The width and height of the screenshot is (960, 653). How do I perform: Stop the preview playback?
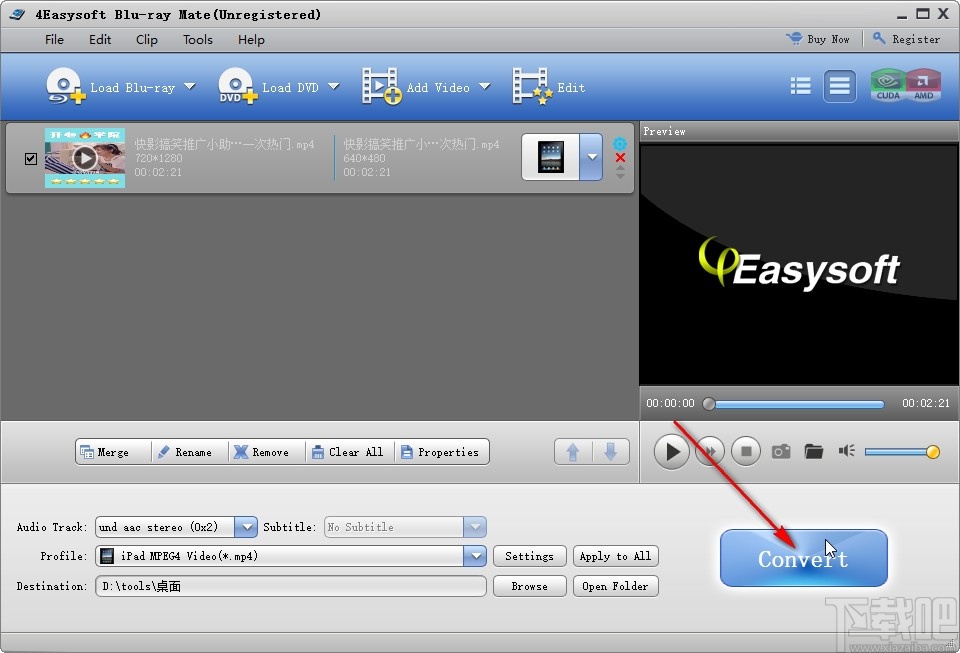coord(746,452)
